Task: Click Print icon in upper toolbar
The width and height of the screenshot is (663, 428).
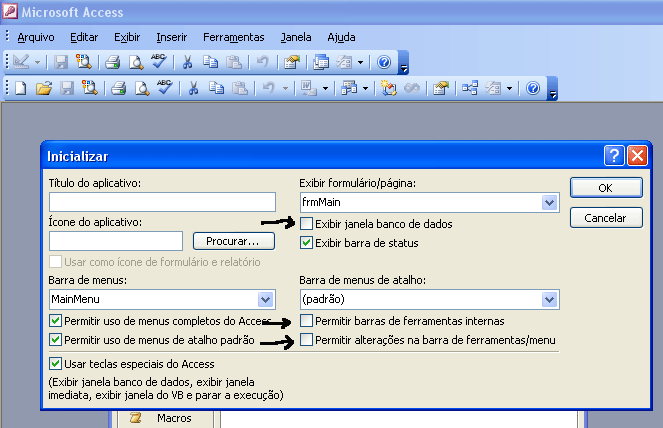Action: (x=112, y=62)
